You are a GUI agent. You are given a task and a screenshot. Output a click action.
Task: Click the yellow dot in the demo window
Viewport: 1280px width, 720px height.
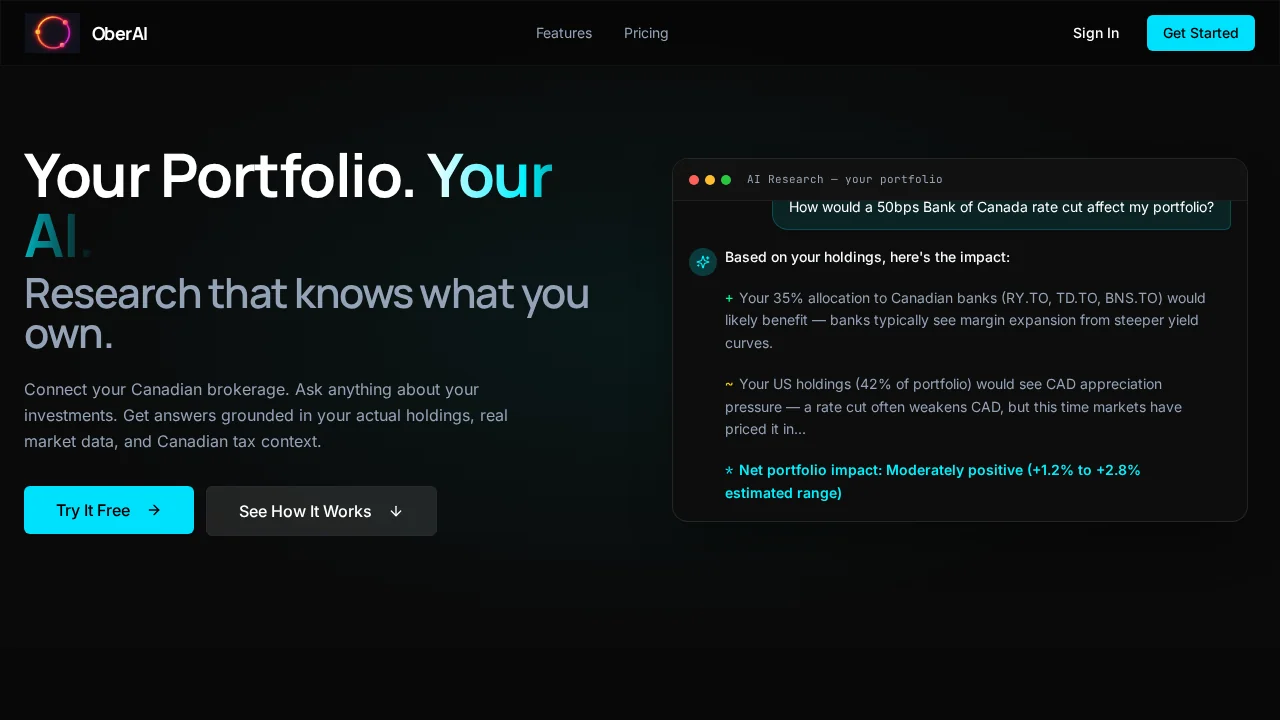[710, 180]
